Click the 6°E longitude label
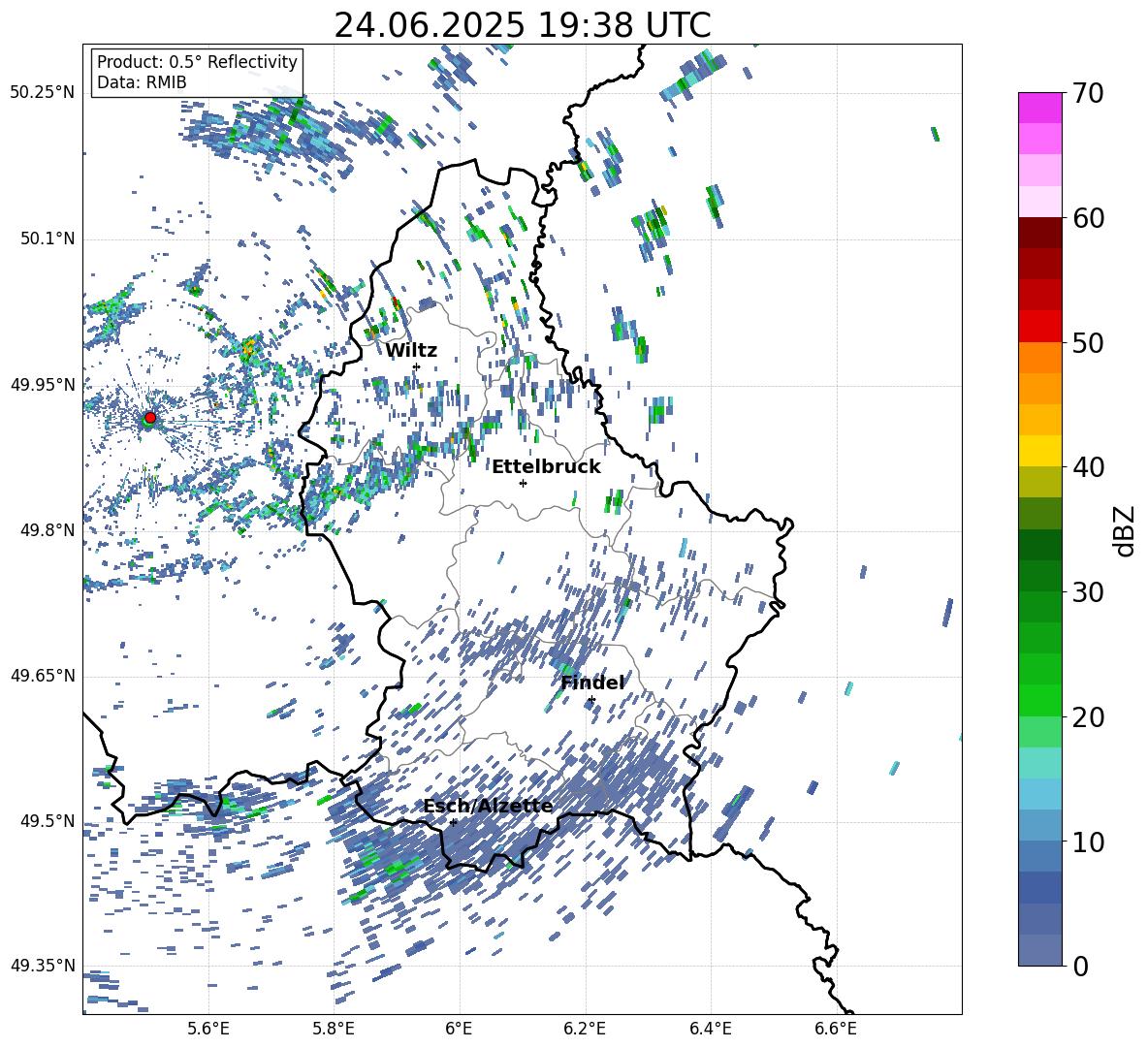Screen dimensions: 1148x1048 pyautogui.click(x=459, y=1029)
